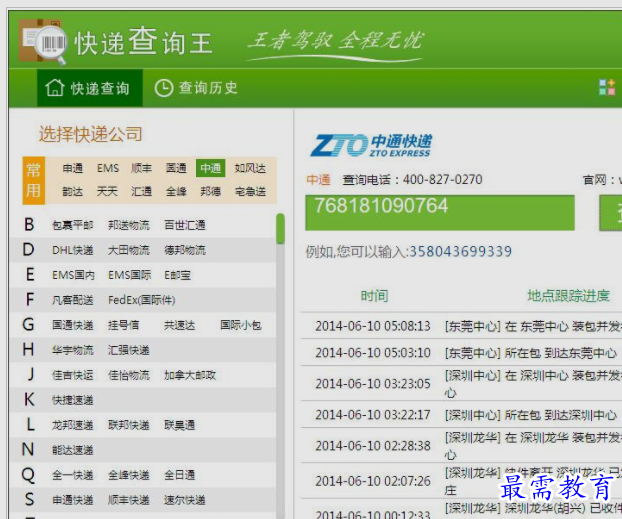This screenshot has width=622, height=519.
Task: Select EMS国际 under letter E
Action: [x=130, y=275]
